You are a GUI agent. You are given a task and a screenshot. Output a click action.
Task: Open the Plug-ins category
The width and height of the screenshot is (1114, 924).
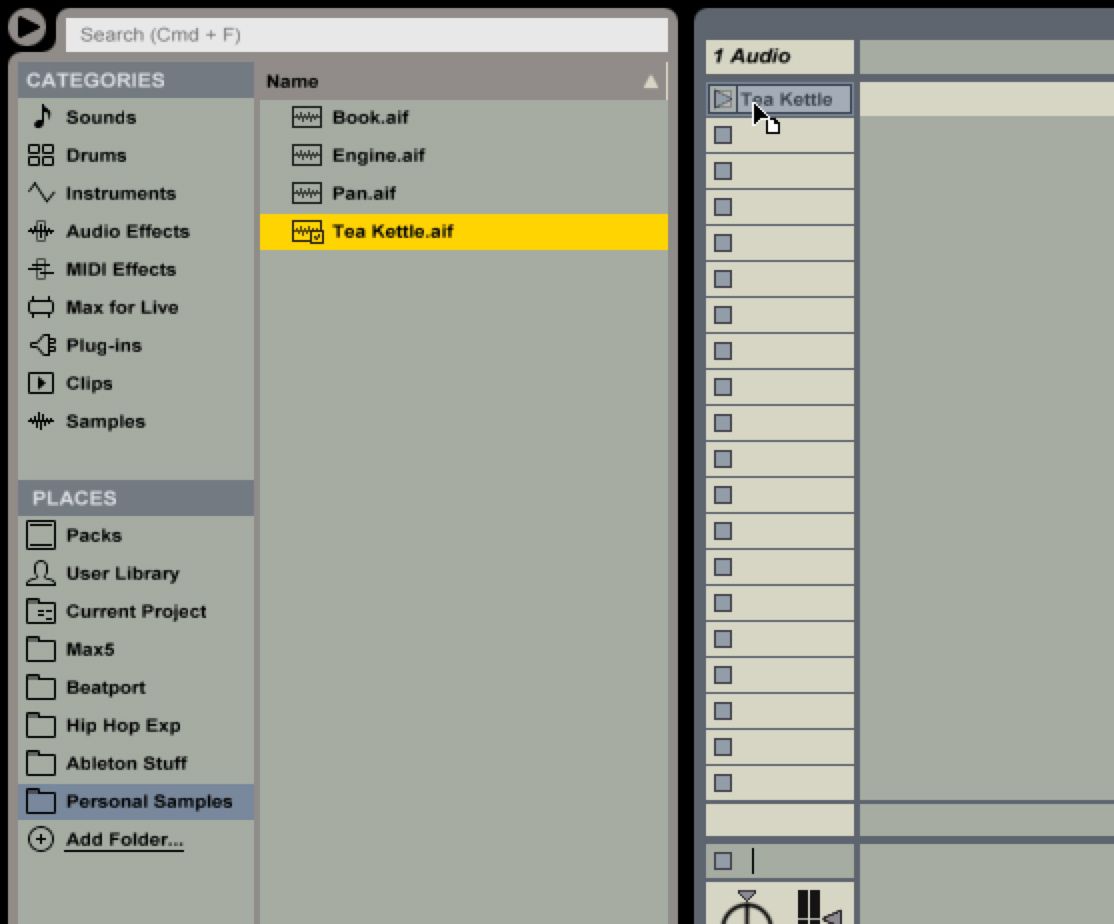(x=136, y=345)
